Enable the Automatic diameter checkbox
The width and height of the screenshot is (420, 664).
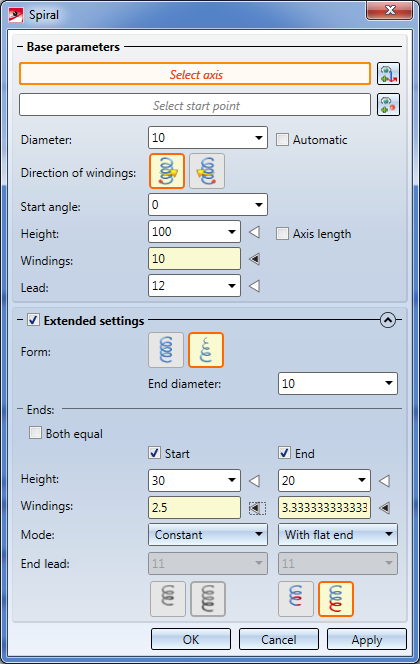282,140
